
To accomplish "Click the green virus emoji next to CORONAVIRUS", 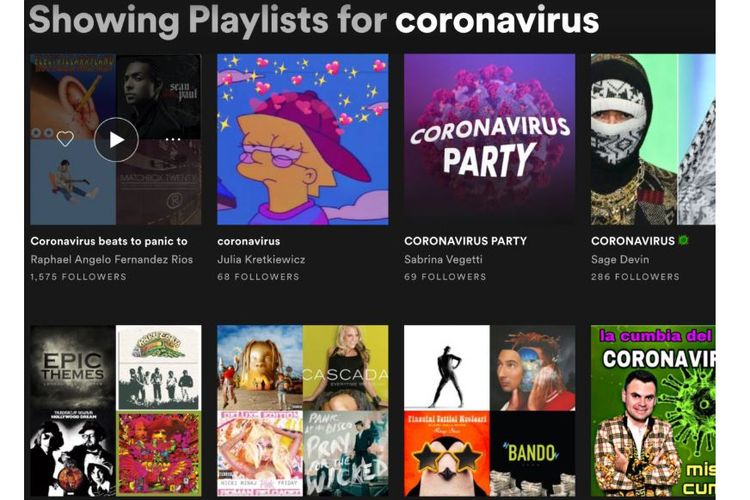I will 683,241.
